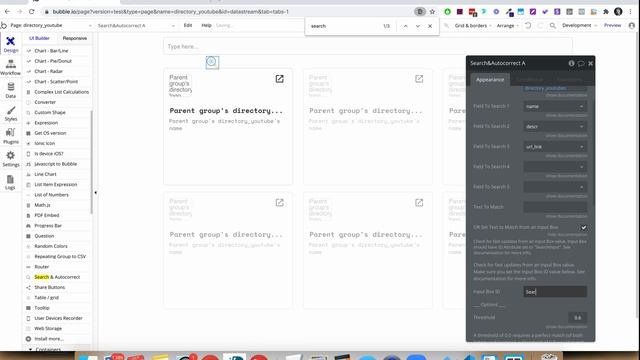The image size is (640, 360).
Task: Click the Threshold value field
Action: (x=577, y=318)
